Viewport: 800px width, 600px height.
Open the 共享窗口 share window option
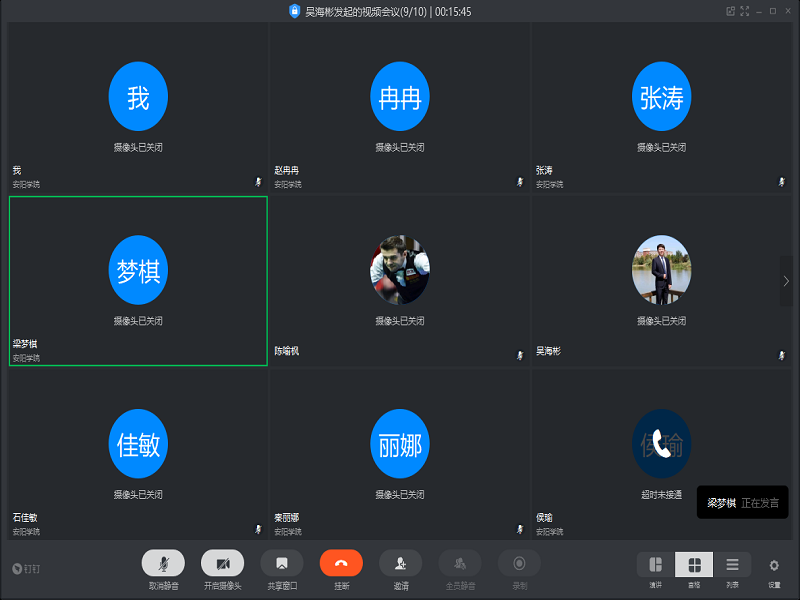pyautogui.click(x=282, y=563)
